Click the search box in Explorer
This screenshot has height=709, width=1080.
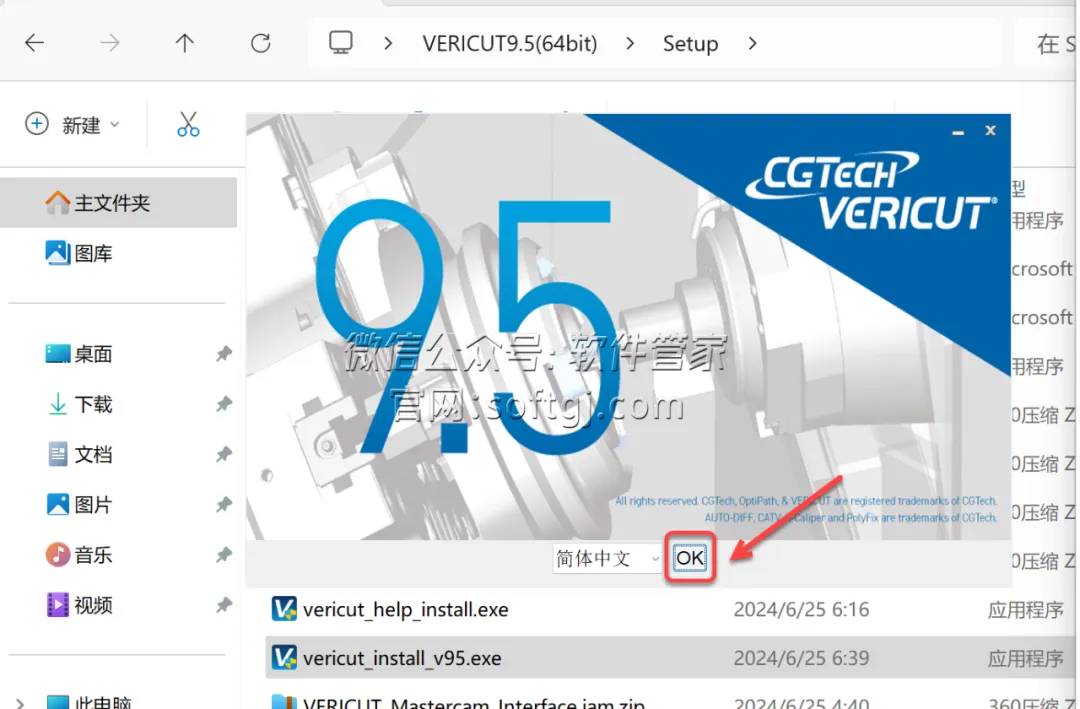pyautogui.click(x=1047, y=43)
